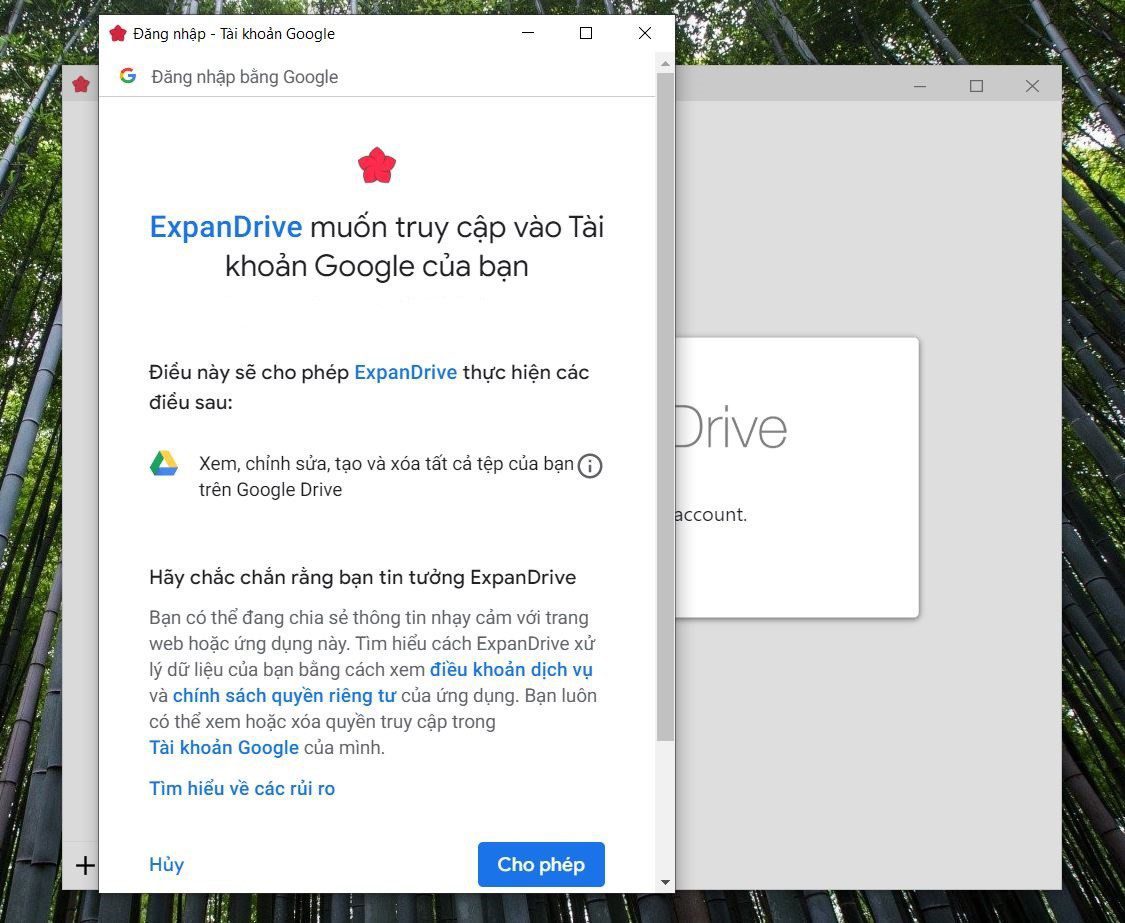The width and height of the screenshot is (1125, 923).
Task: Click the 'Hãy chắc chắn rằng bạn tin tưởng ExpanDrive' heading
Action: click(362, 578)
